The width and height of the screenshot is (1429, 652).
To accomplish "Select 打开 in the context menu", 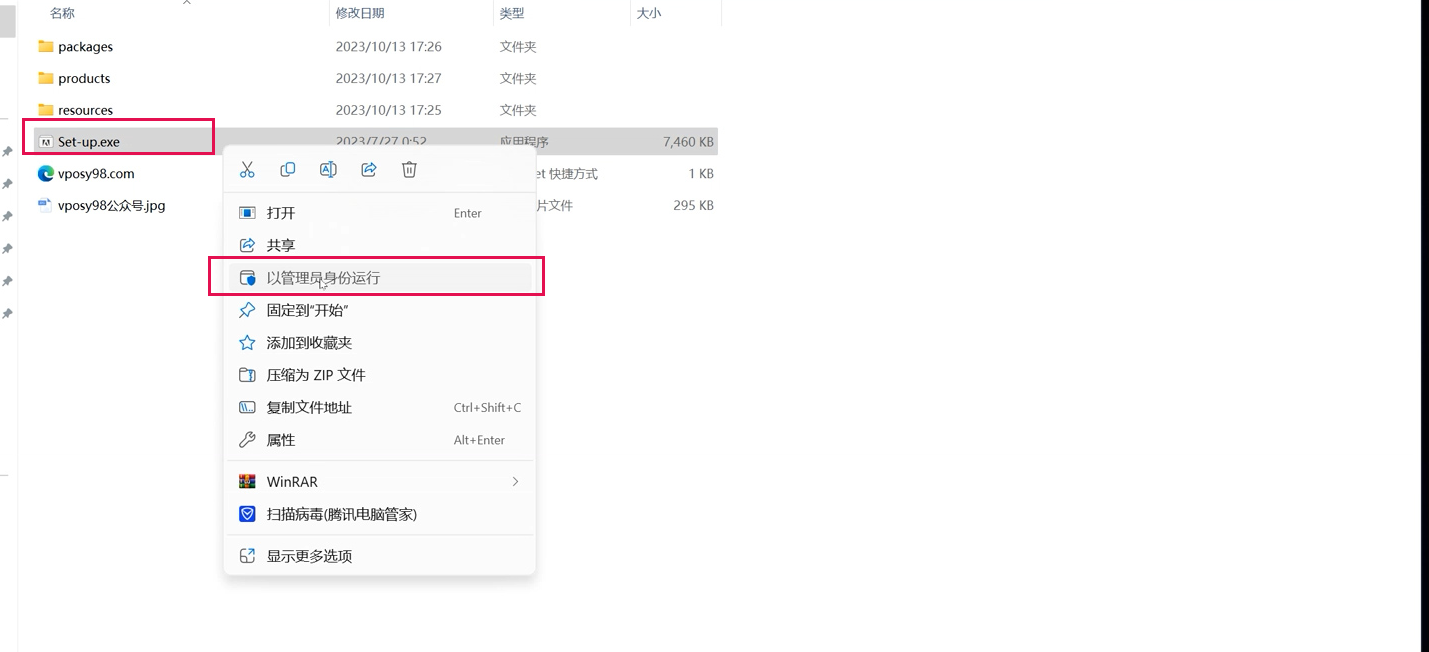I will [x=281, y=213].
